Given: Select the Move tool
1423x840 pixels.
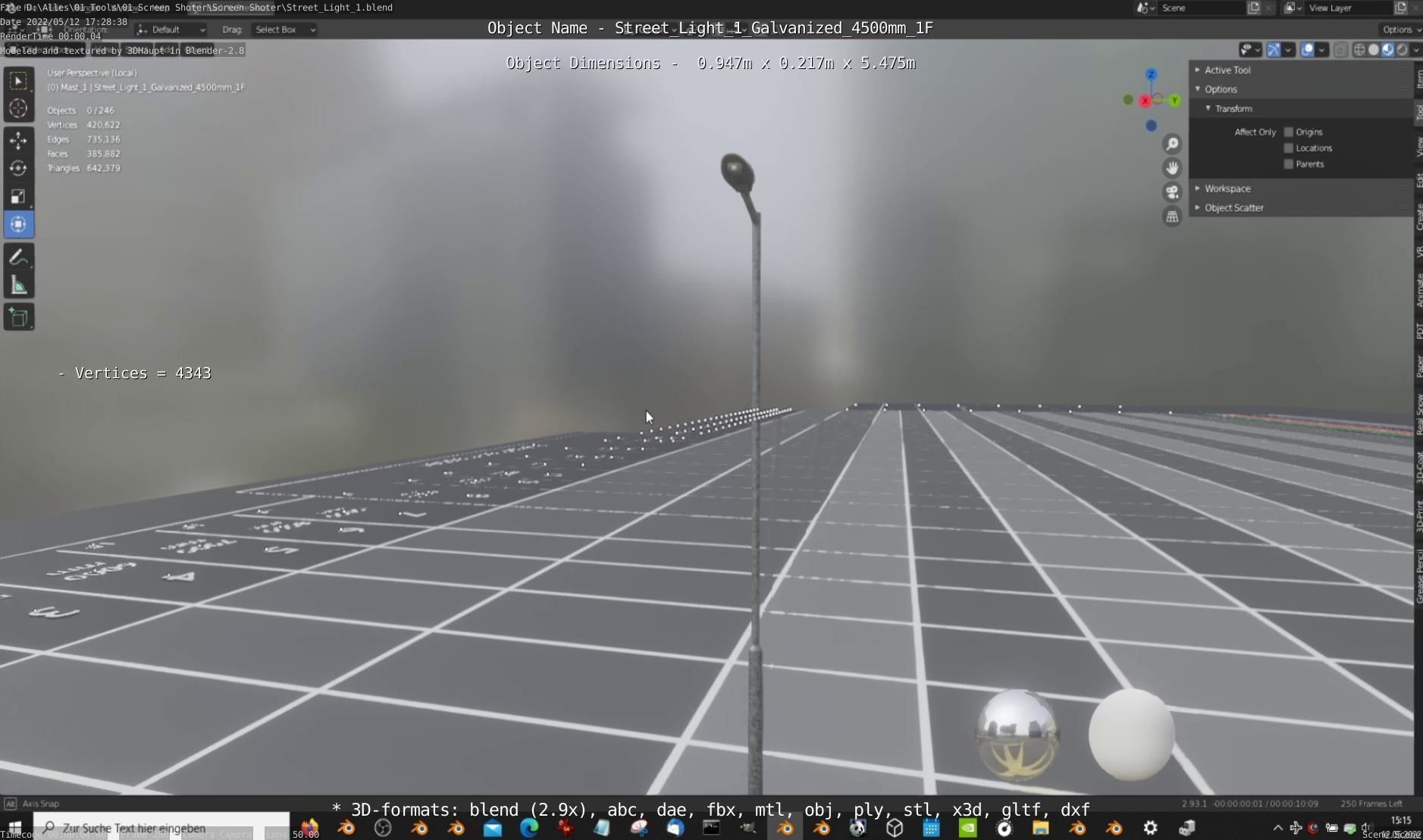Looking at the screenshot, I should [x=18, y=140].
